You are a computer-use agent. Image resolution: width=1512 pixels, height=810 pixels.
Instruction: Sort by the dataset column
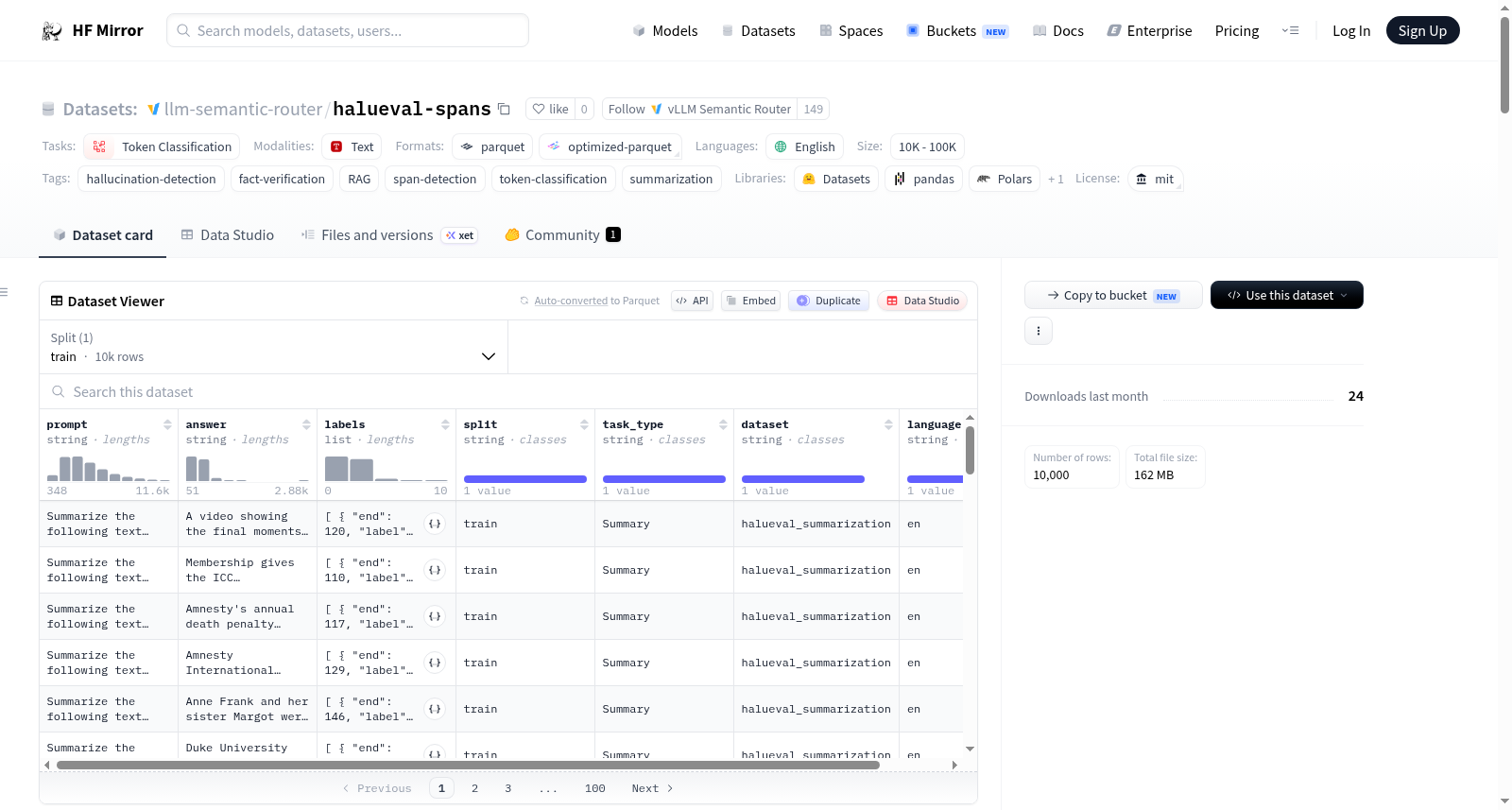point(888,424)
